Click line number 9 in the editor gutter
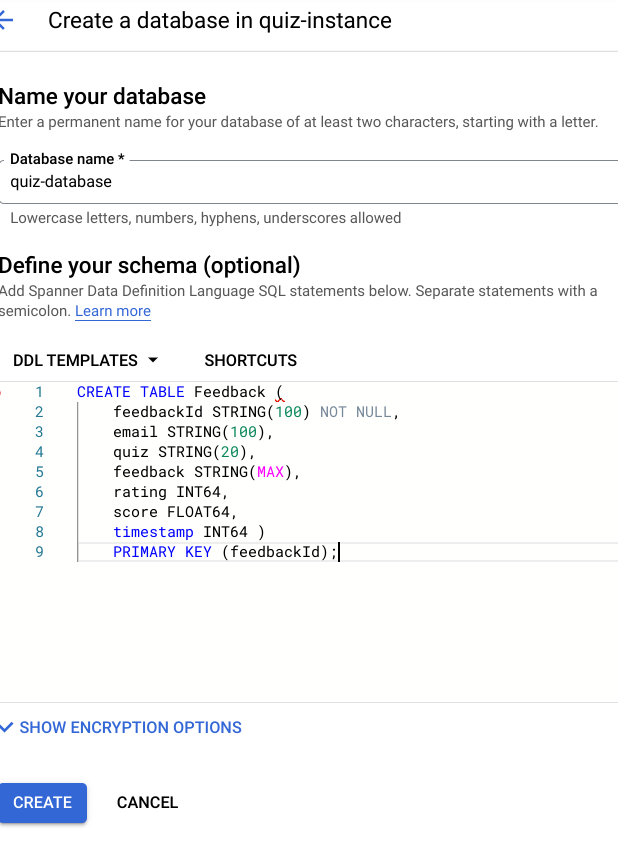Screen dimensions: 618x842 (x=39, y=552)
